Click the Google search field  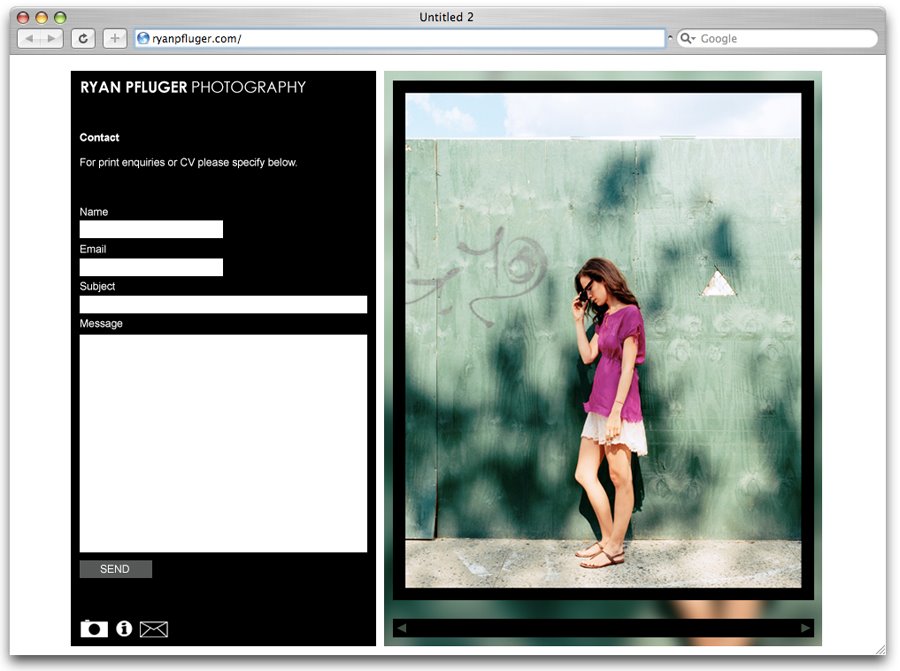click(x=777, y=38)
